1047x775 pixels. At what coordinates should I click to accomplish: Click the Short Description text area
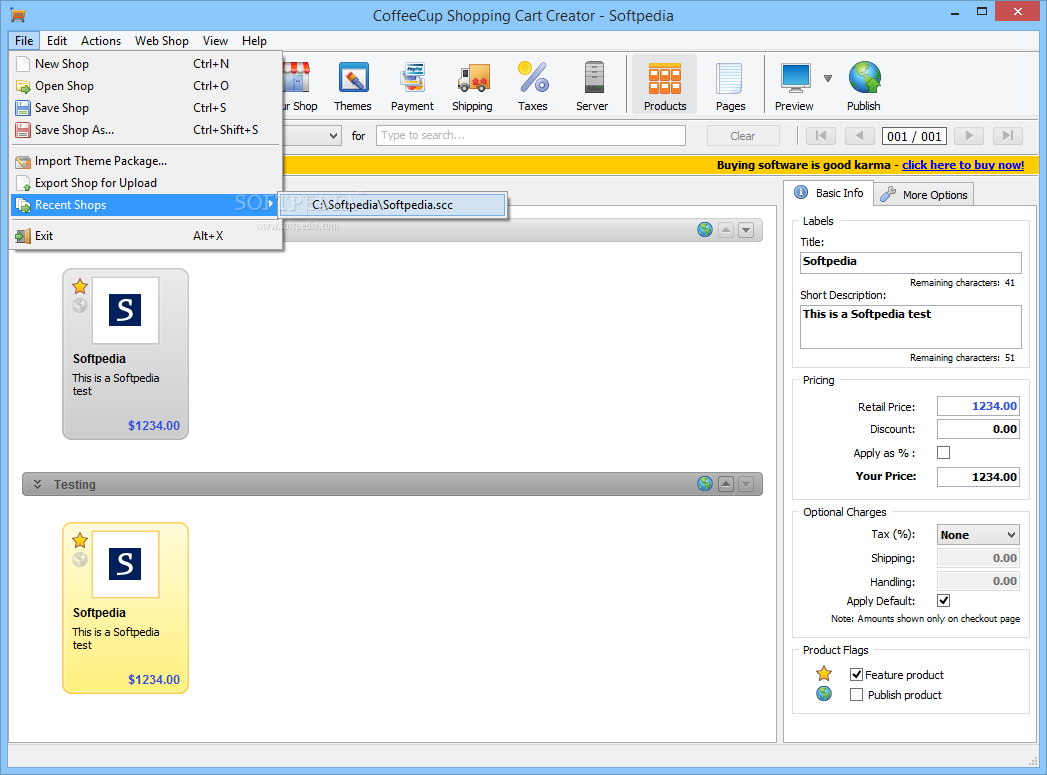tap(911, 327)
